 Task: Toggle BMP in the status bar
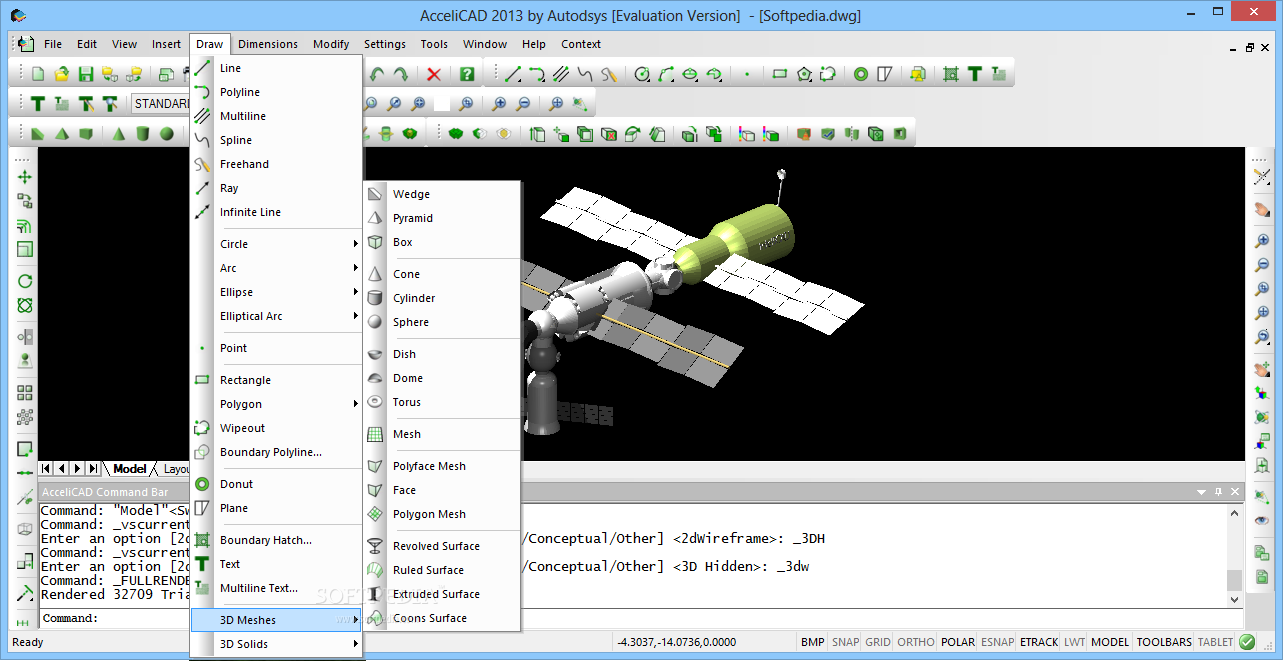click(813, 642)
